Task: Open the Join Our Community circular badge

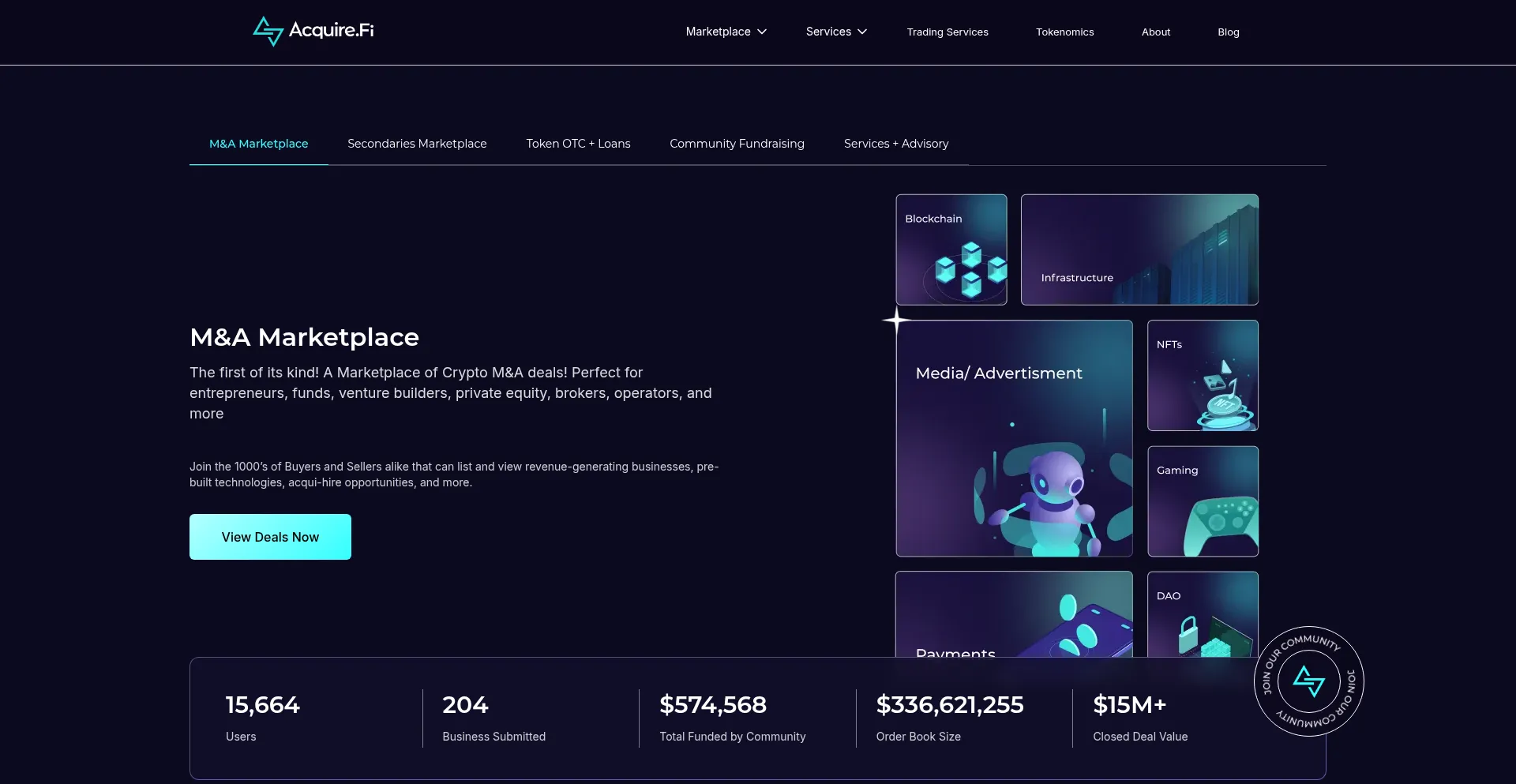Action: (1308, 681)
